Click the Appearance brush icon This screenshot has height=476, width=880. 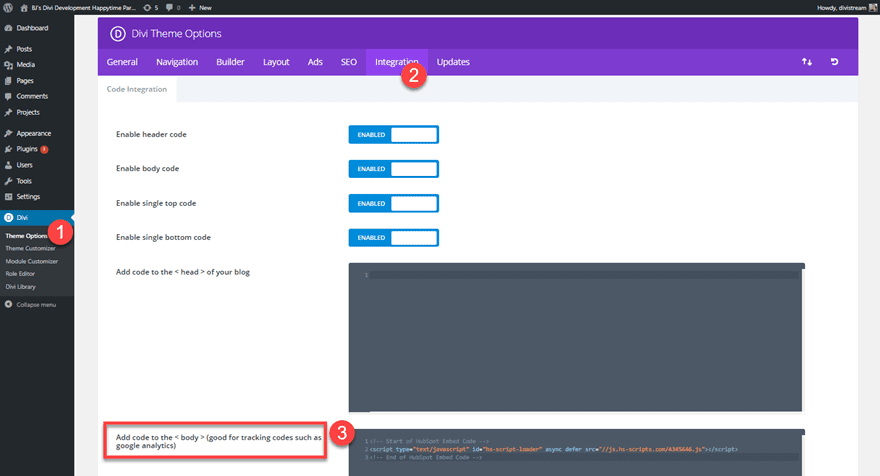[8, 134]
